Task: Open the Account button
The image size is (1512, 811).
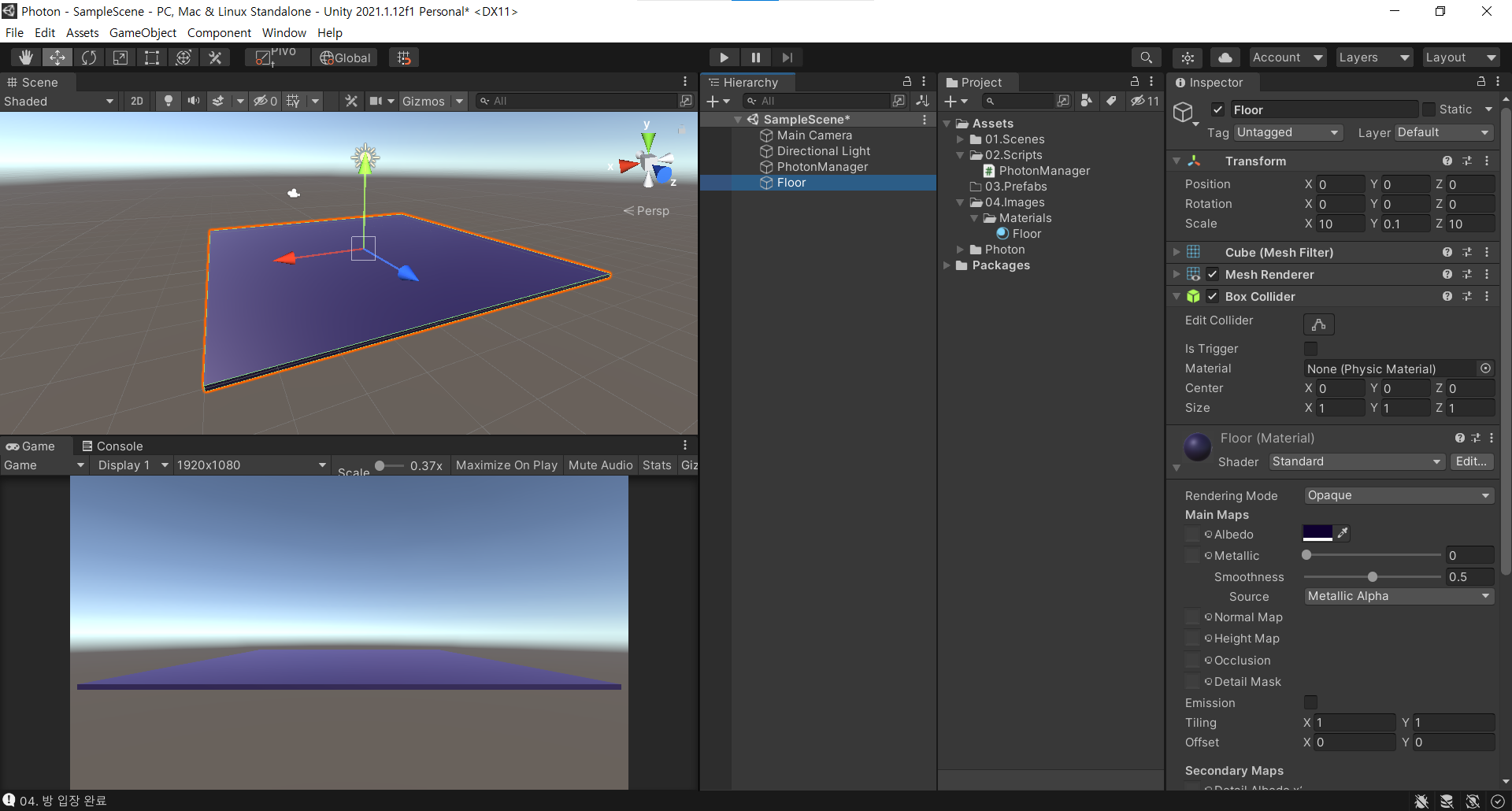Action: click(1288, 57)
